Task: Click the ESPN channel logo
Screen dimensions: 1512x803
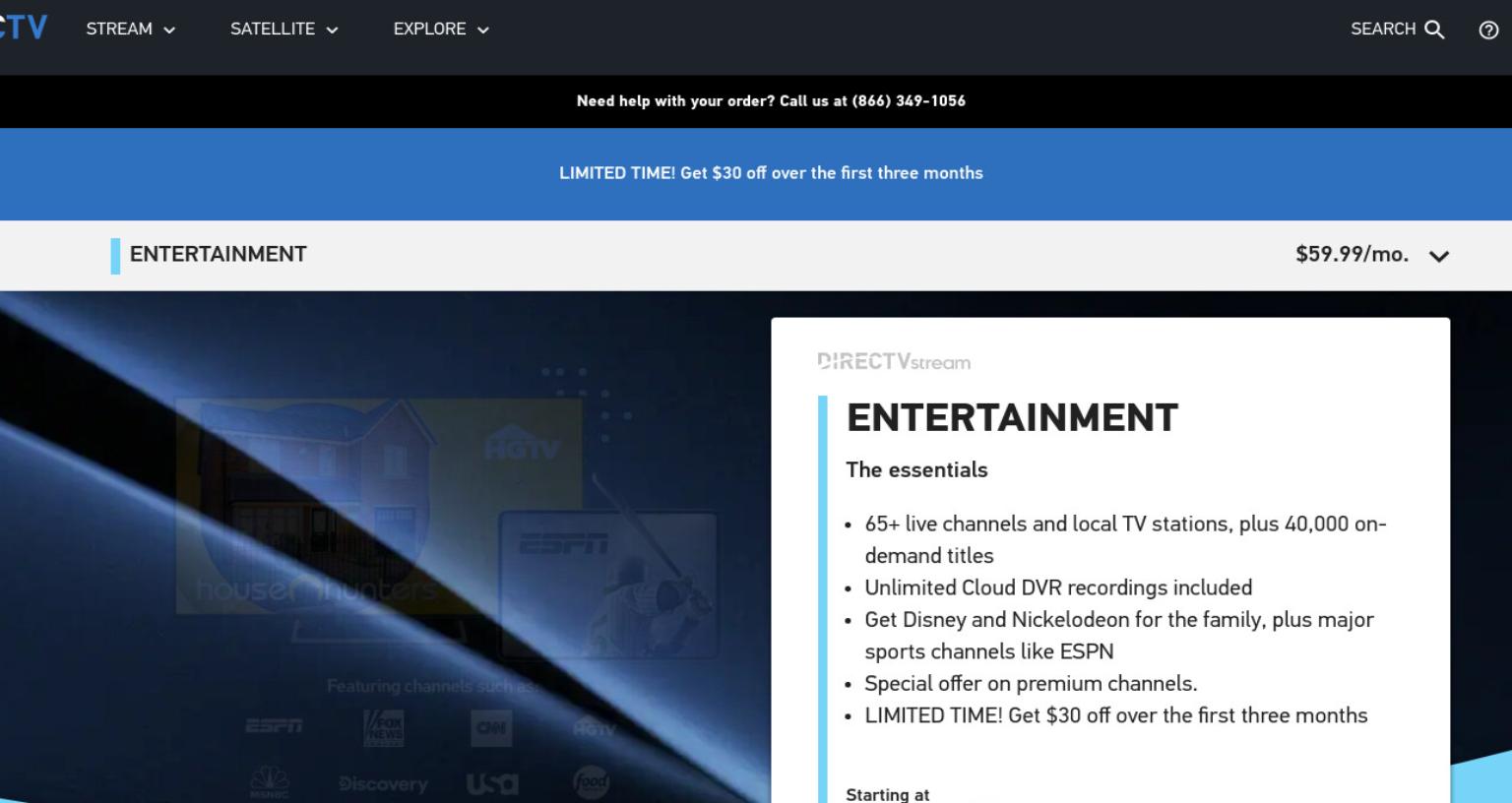Action: click(x=274, y=726)
